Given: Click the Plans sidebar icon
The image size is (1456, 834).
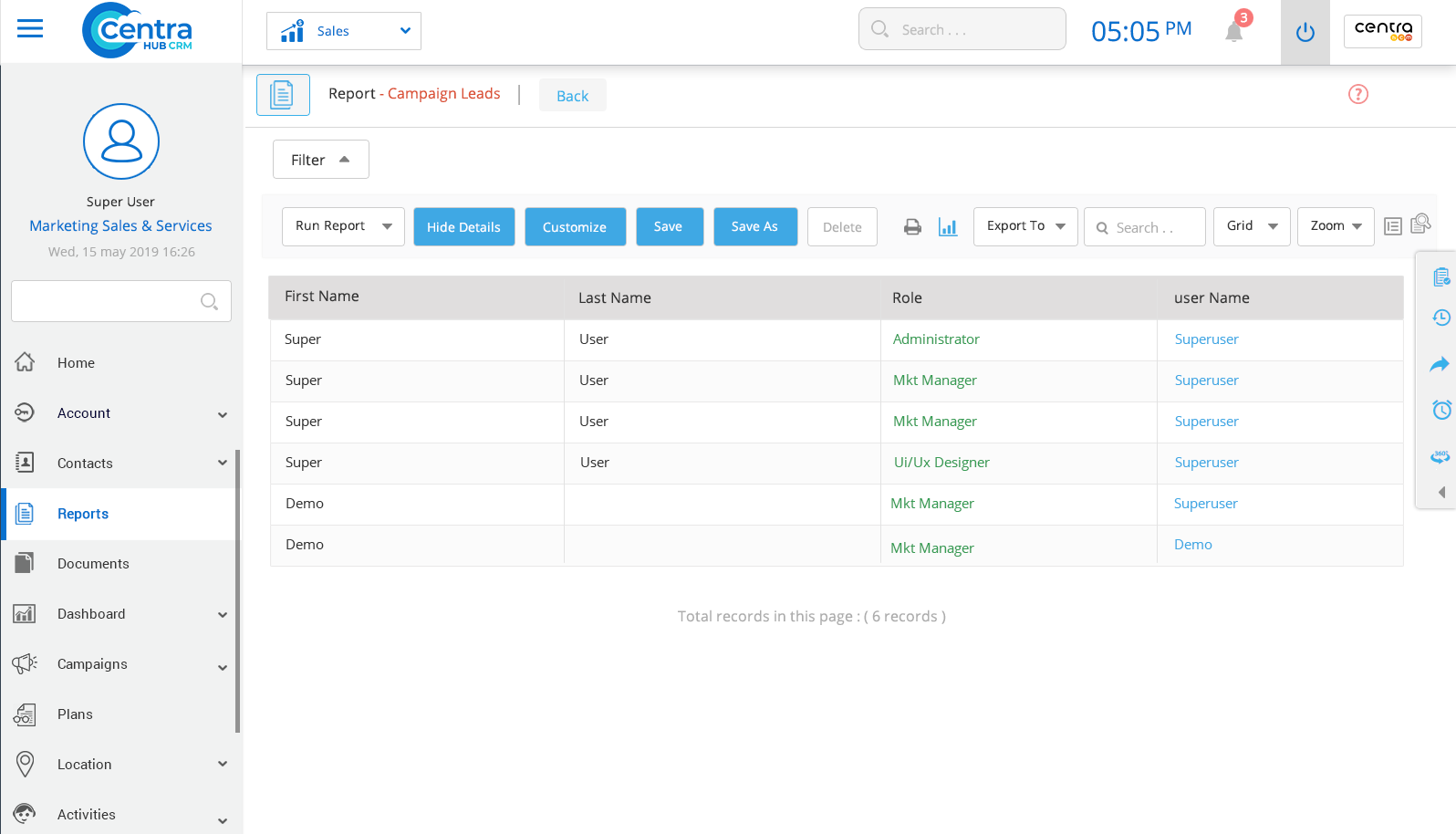Looking at the screenshot, I should click(25, 714).
